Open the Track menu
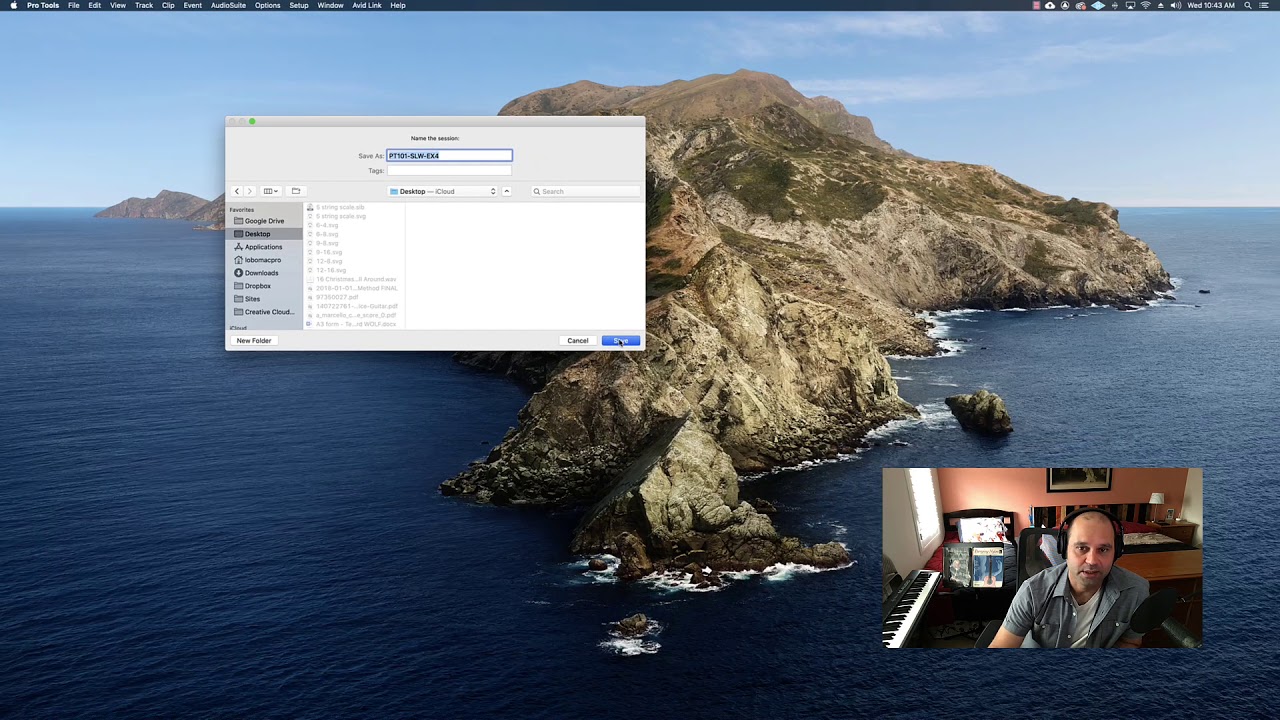The width and height of the screenshot is (1280, 720). [x=144, y=5]
